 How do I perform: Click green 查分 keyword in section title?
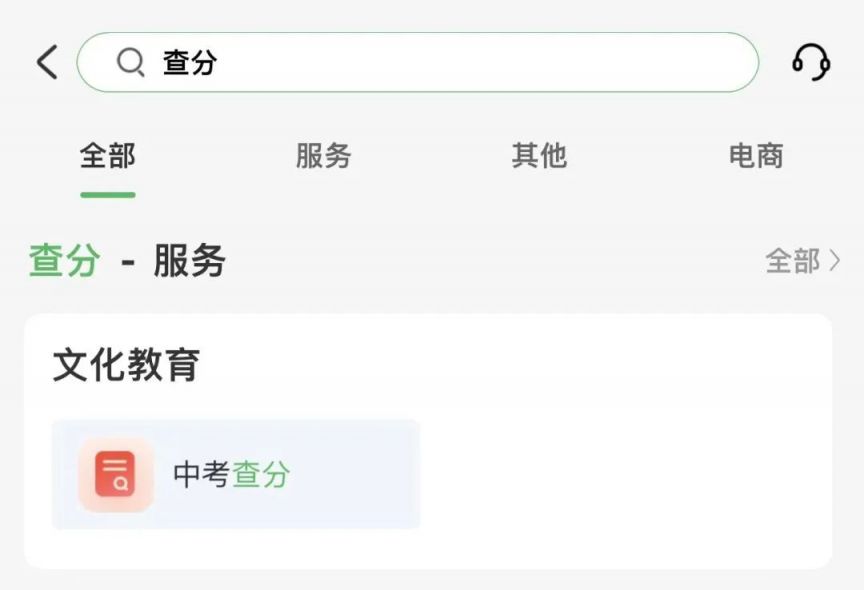tap(65, 261)
